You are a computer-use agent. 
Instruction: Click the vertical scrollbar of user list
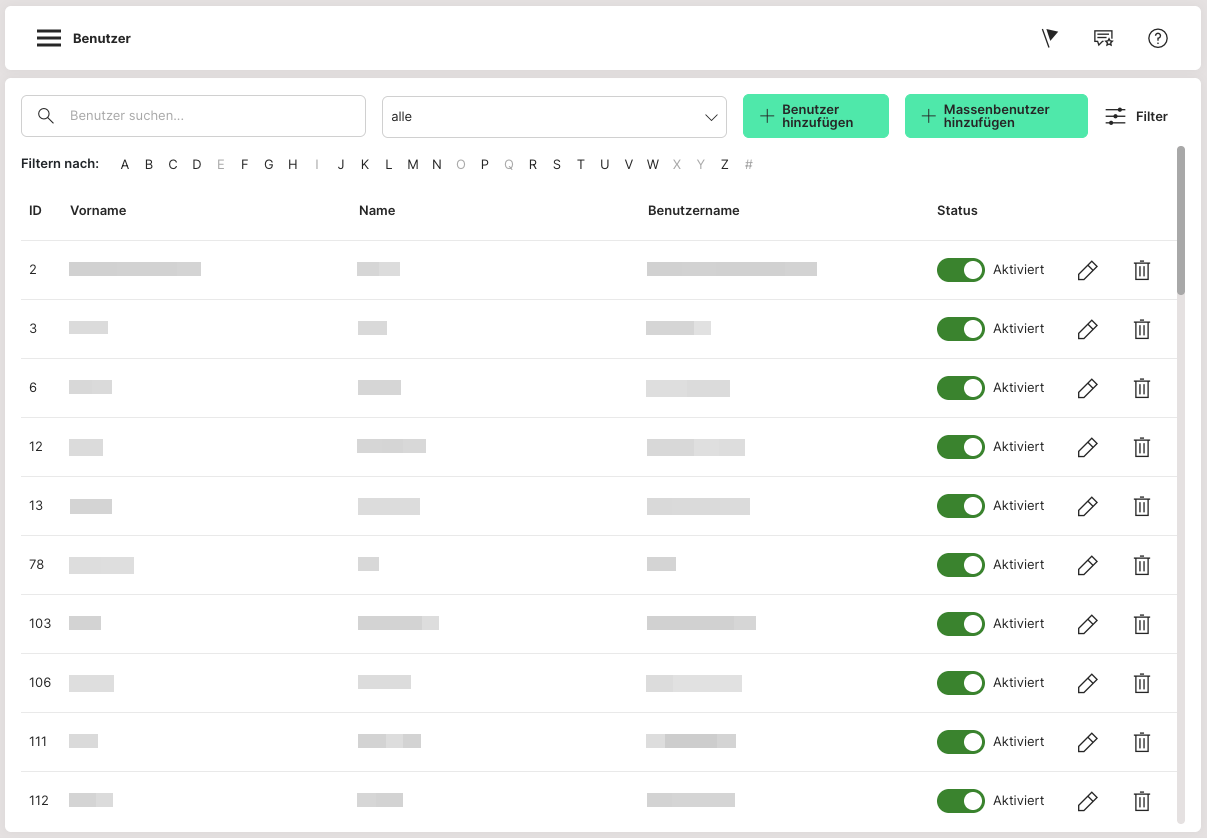point(1181,220)
